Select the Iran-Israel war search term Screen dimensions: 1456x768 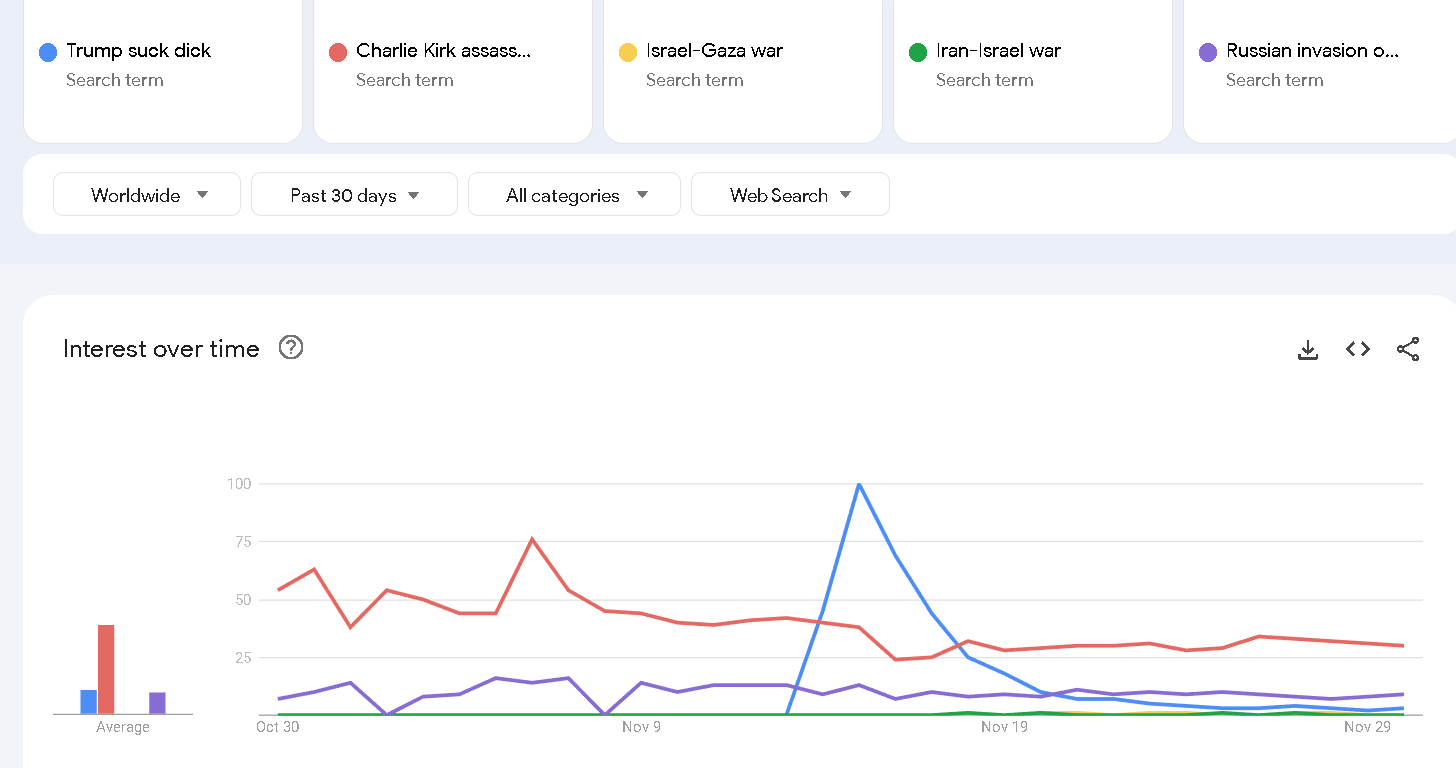pyautogui.click(x=998, y=51)
